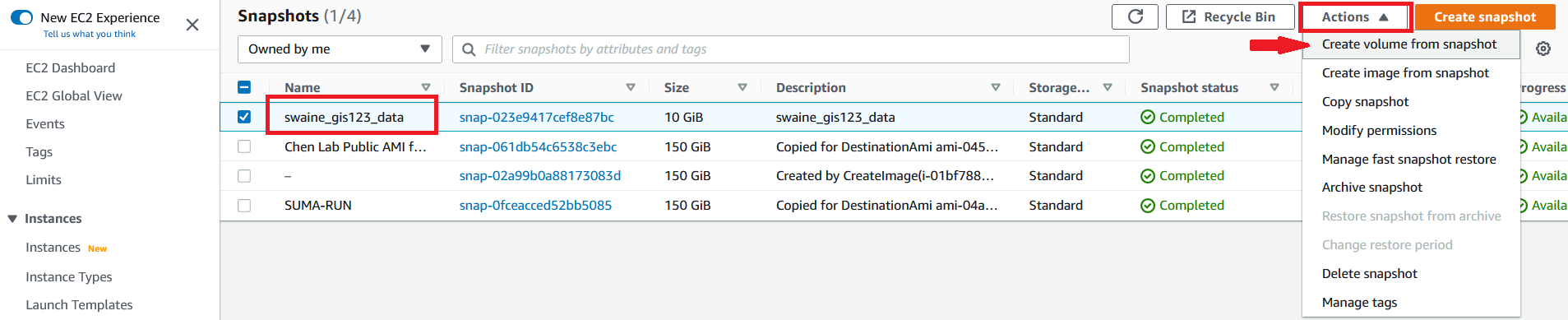Go to Tags in sidebar

pyautogui.click(x=39, y=151)
